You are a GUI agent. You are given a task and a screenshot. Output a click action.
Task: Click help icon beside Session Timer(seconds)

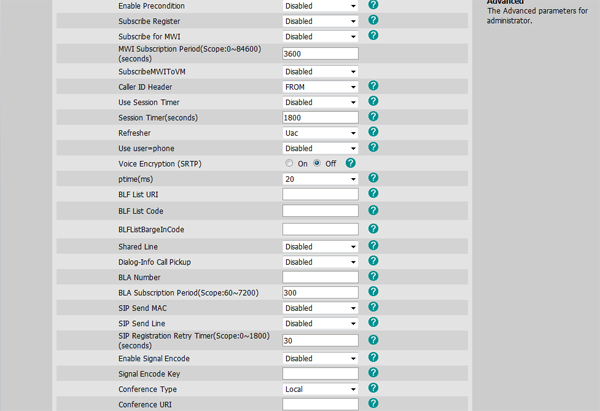373,116
